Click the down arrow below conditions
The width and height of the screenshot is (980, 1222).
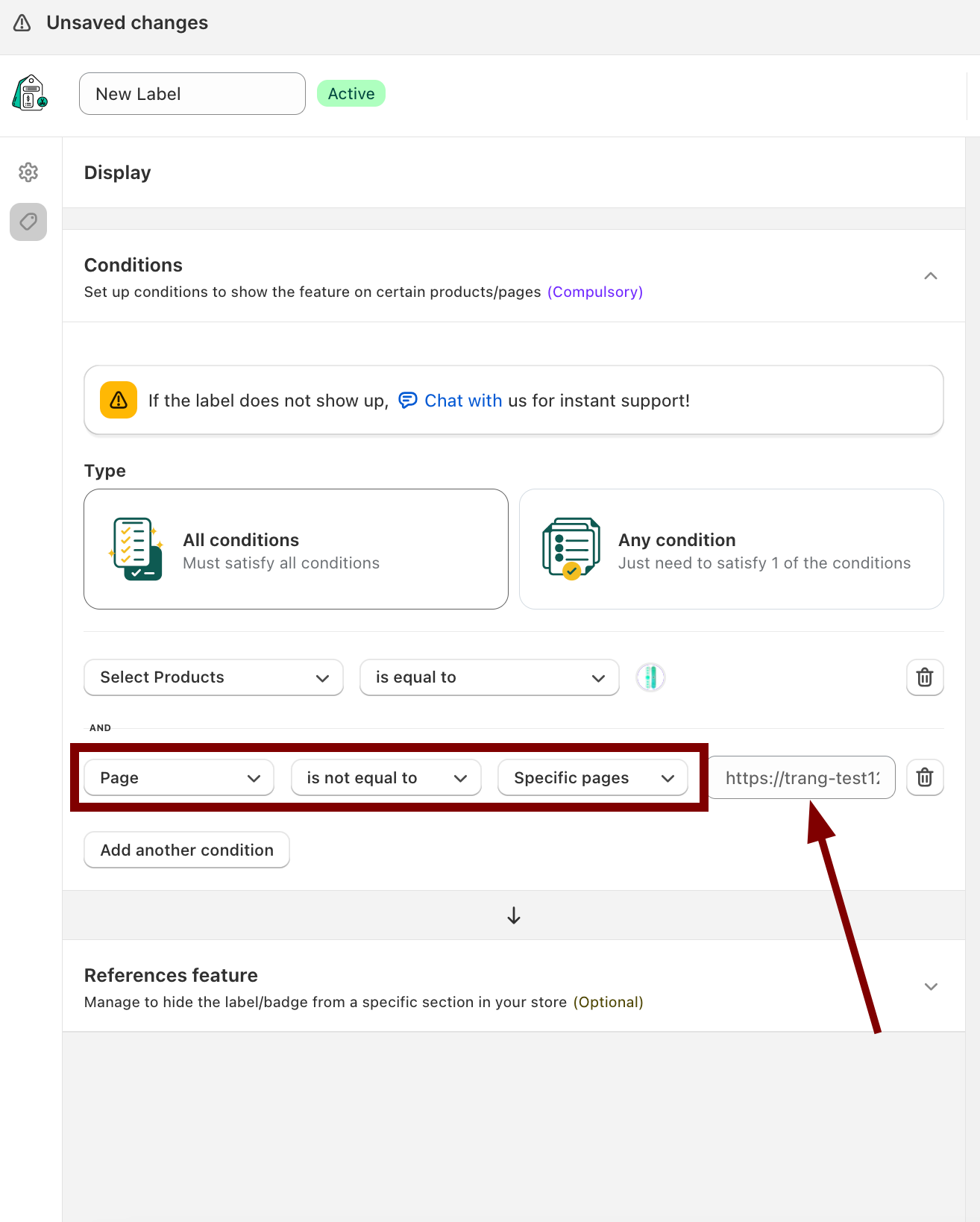click(x=514, y=915)
